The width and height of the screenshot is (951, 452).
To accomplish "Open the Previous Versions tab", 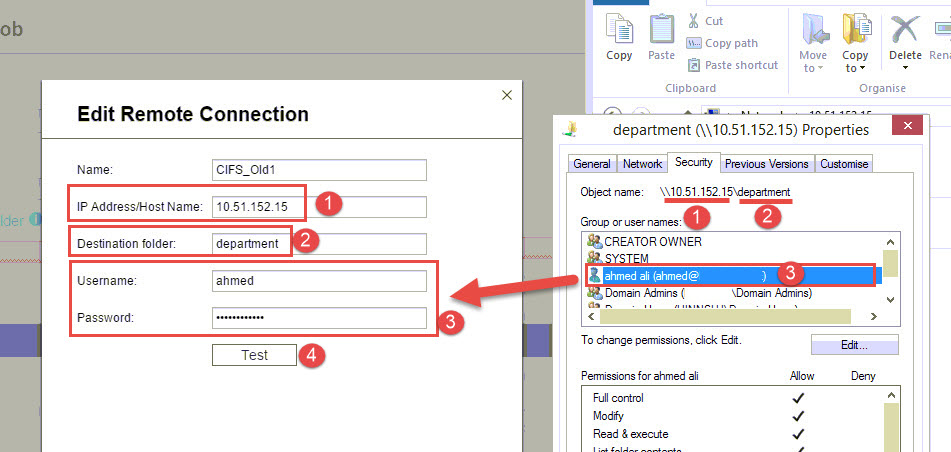I will coord(767,164).
